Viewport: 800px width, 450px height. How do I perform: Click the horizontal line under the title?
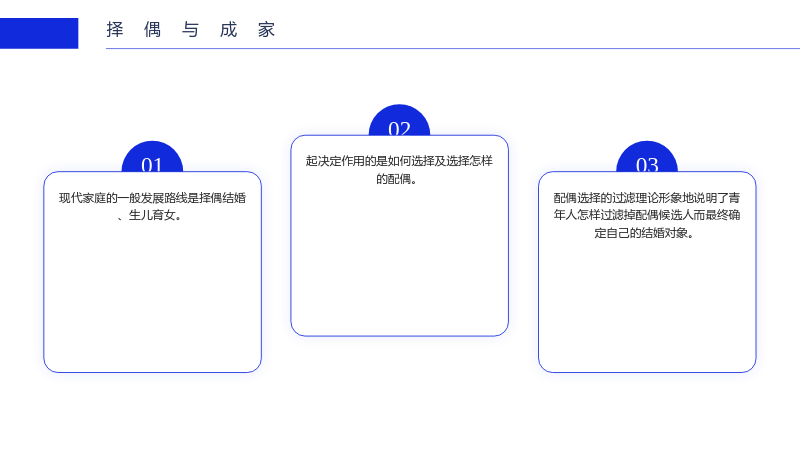[x=453, y=48]
